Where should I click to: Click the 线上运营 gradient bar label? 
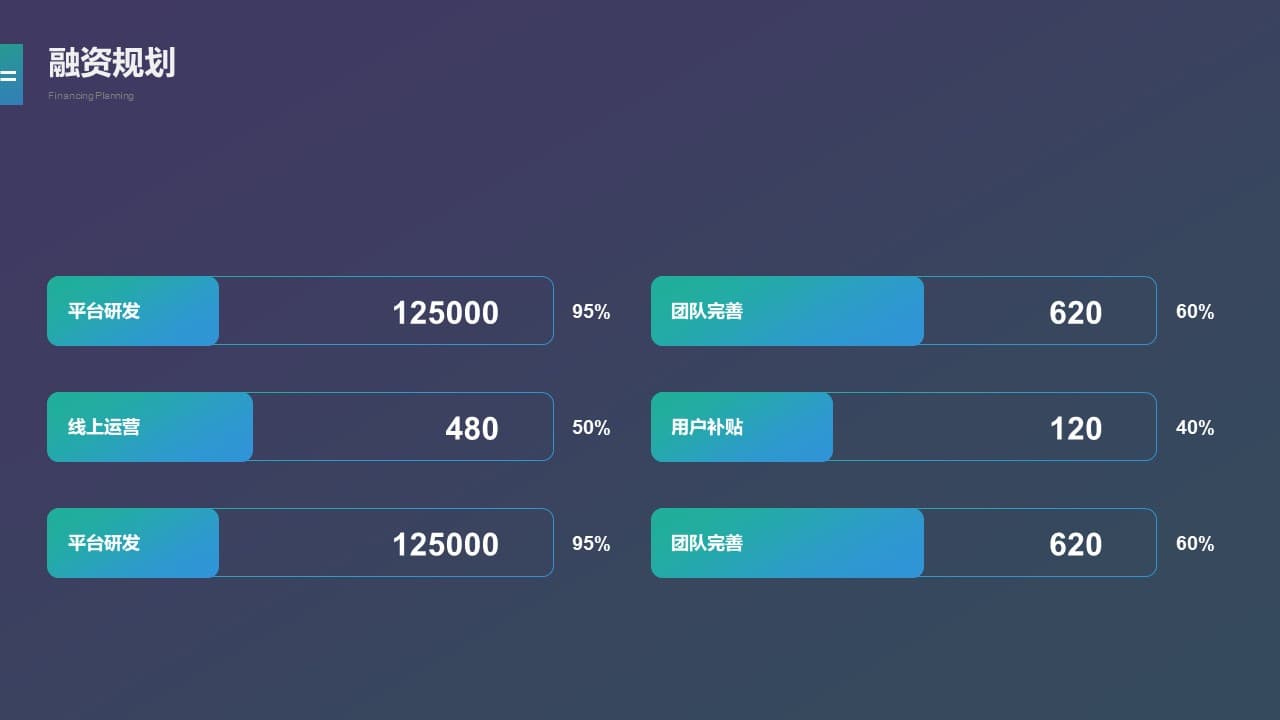104,427
